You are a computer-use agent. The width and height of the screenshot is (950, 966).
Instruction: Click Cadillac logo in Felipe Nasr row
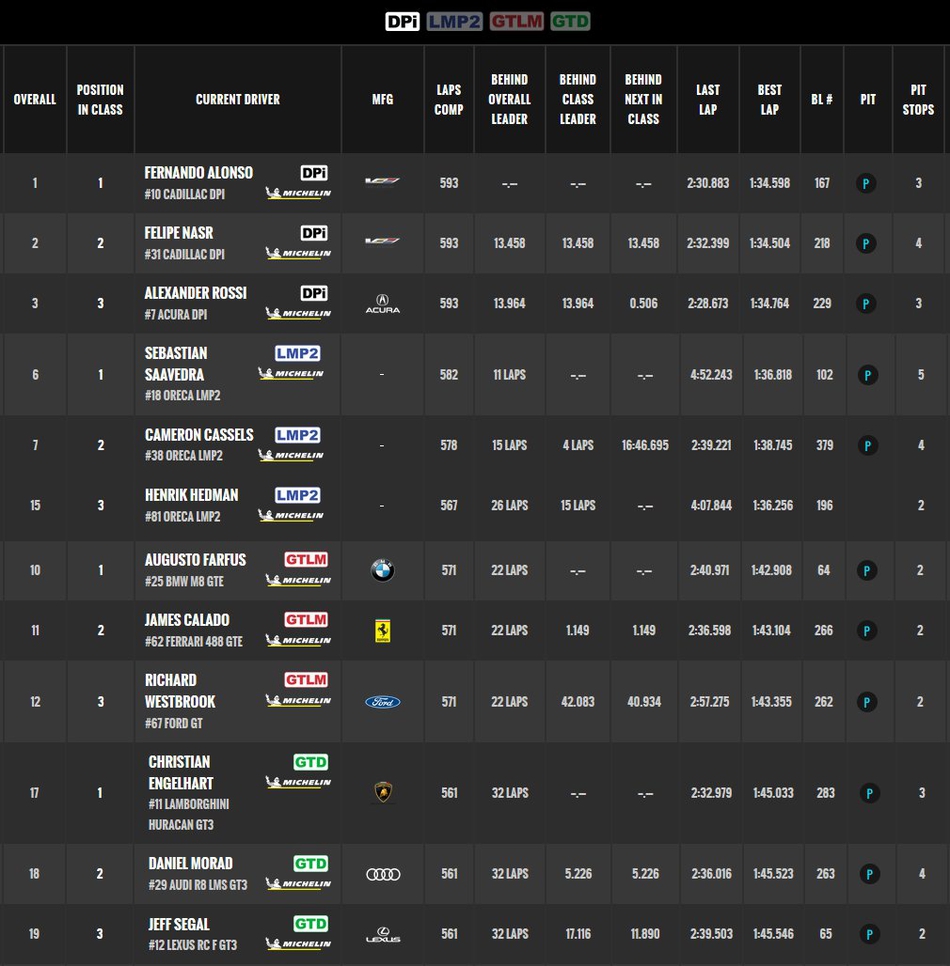382,241
